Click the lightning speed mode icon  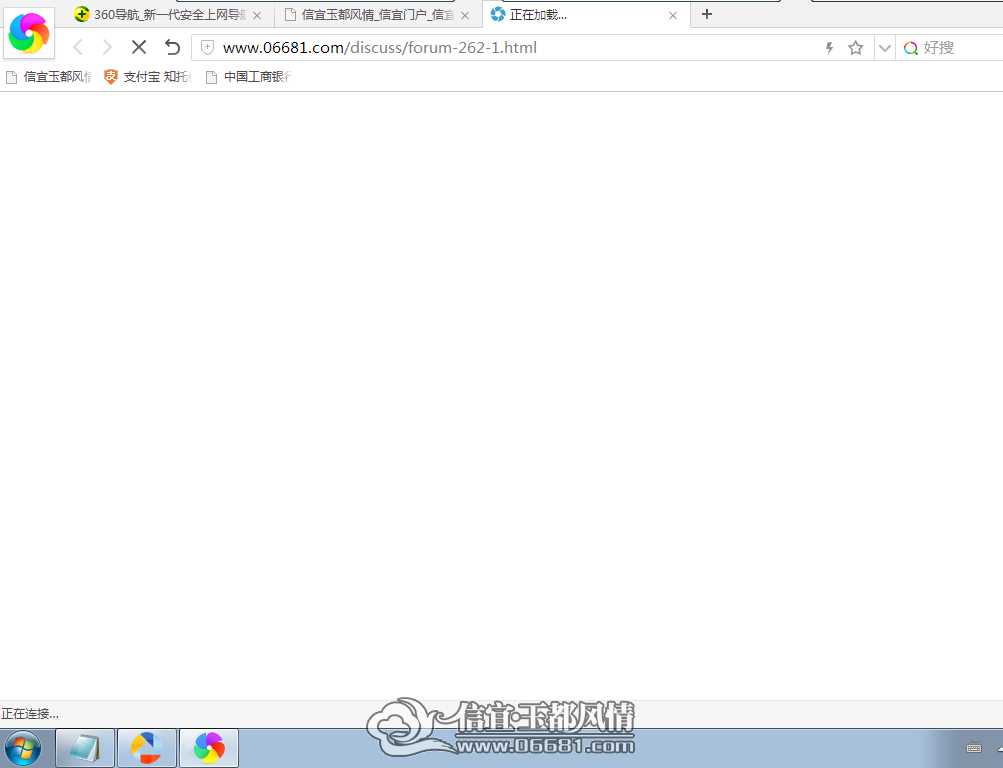tap(829, 47)
